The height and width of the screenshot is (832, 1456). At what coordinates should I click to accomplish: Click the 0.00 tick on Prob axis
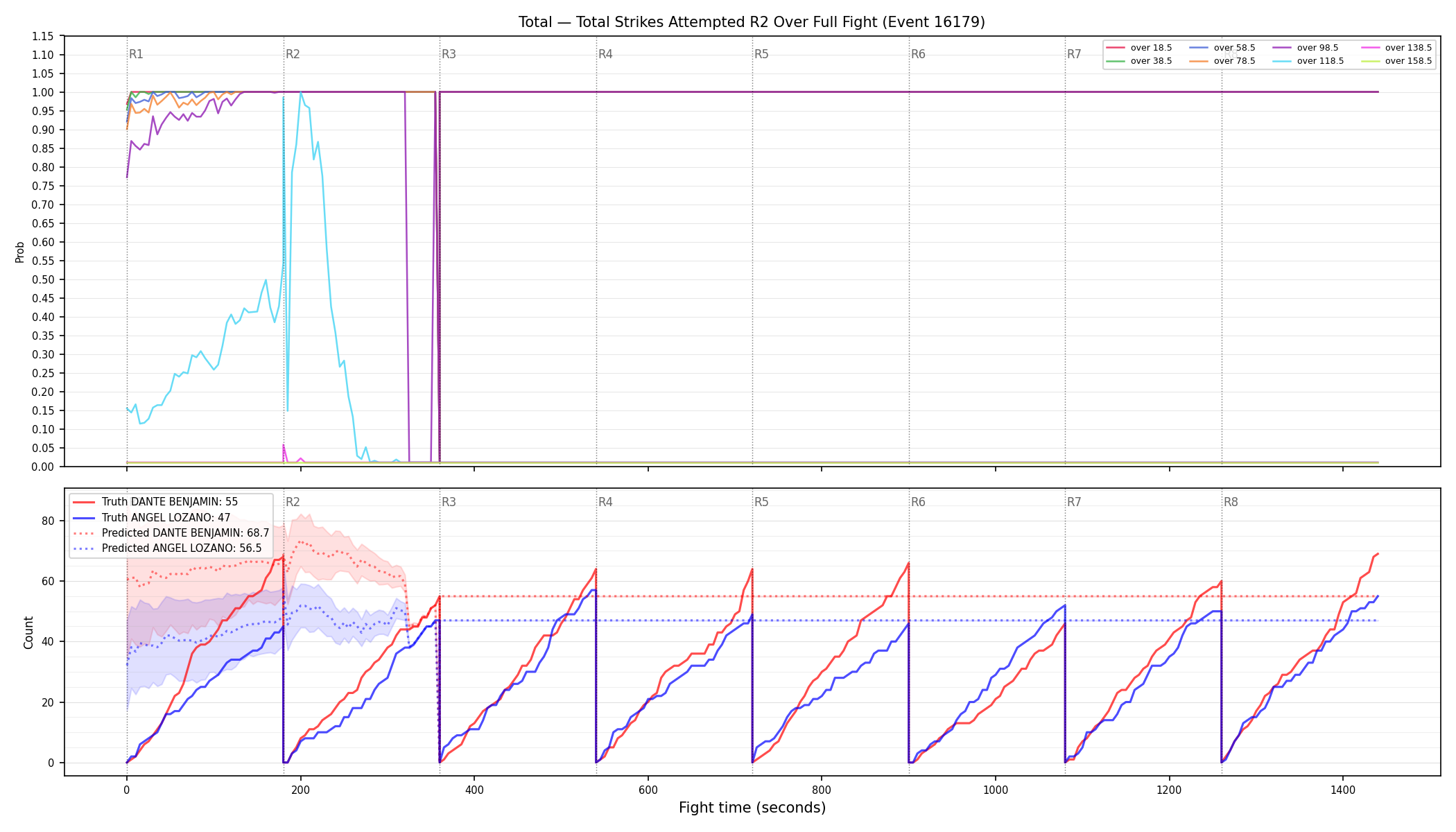coord(43,467)
